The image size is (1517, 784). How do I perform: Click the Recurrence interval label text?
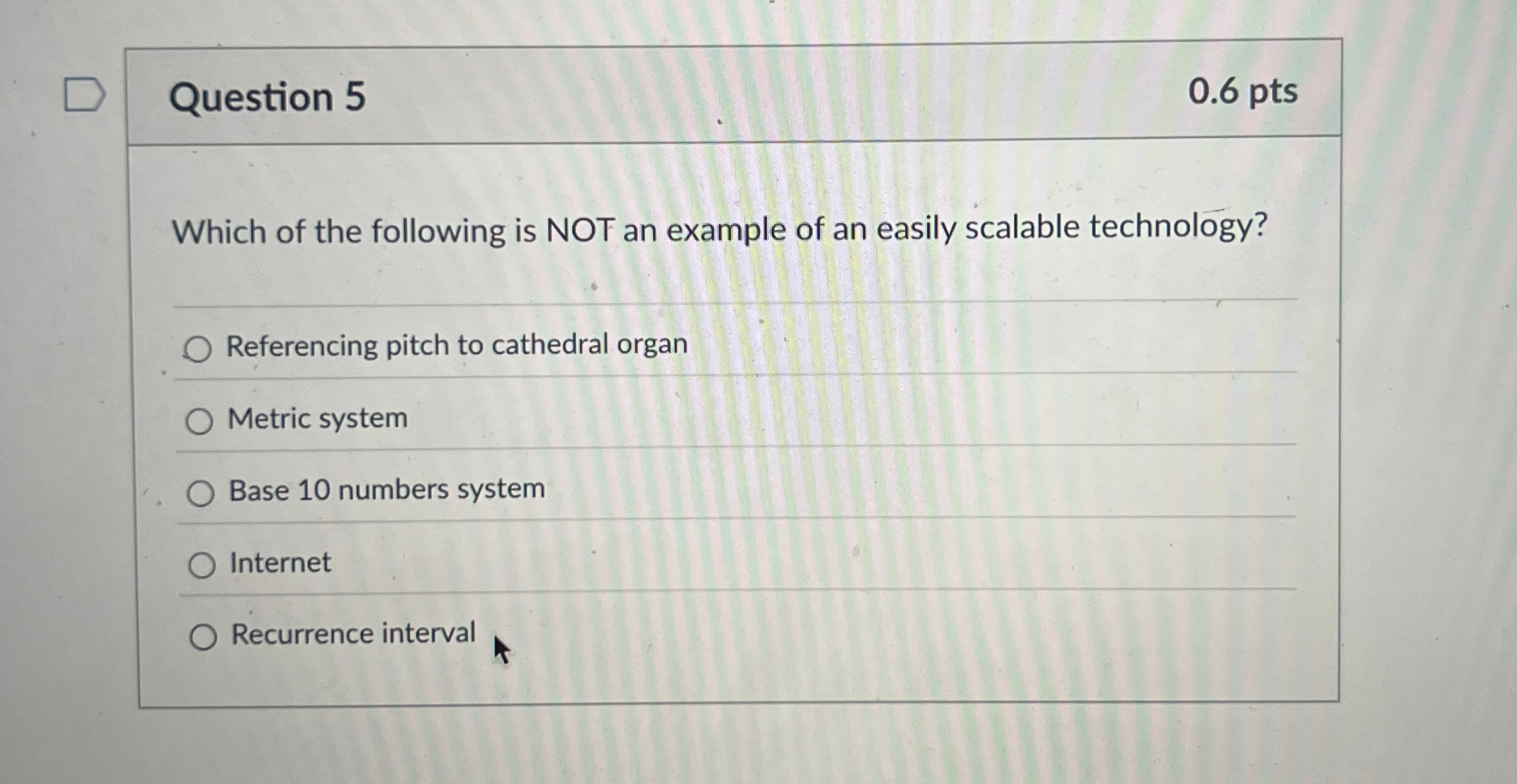[x=352, y=635]
